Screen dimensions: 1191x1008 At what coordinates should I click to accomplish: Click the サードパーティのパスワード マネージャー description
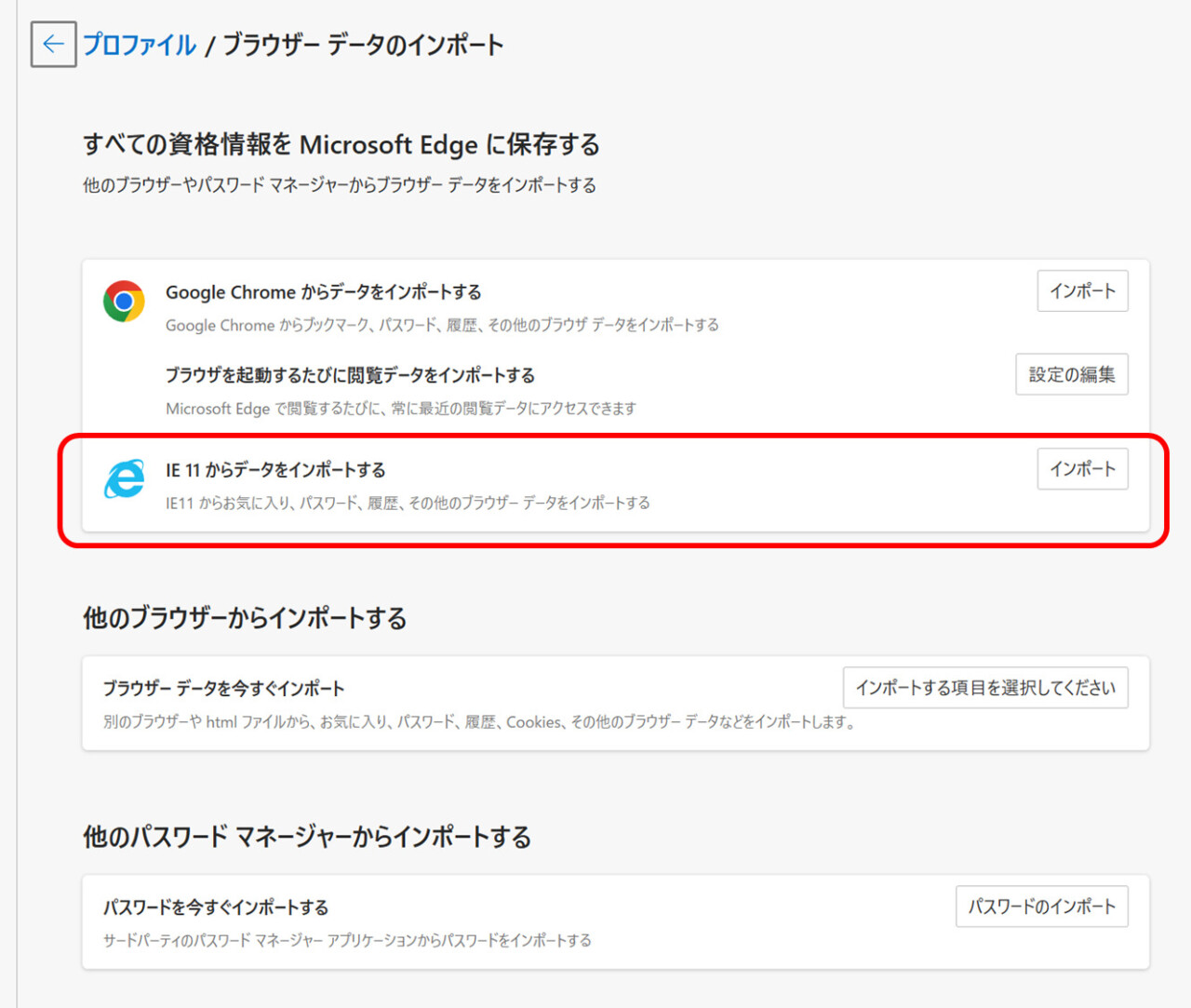tap(347, 941)
